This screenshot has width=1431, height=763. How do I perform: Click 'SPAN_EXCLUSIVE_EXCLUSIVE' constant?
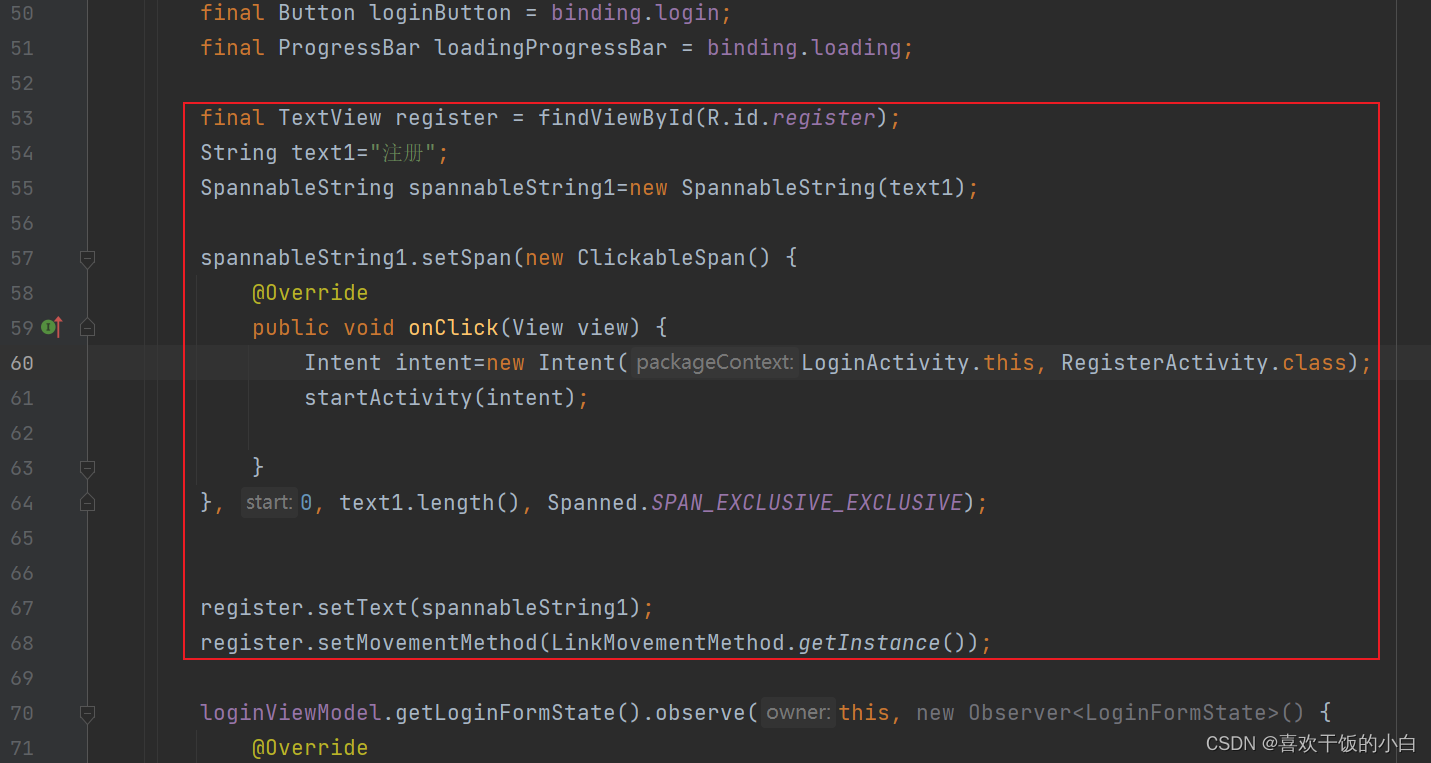point(807,502)
